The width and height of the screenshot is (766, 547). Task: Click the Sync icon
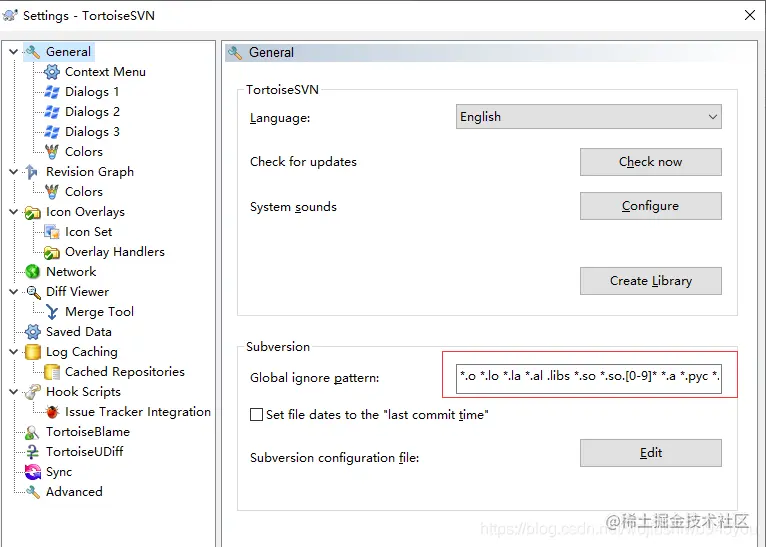(33, 472)
